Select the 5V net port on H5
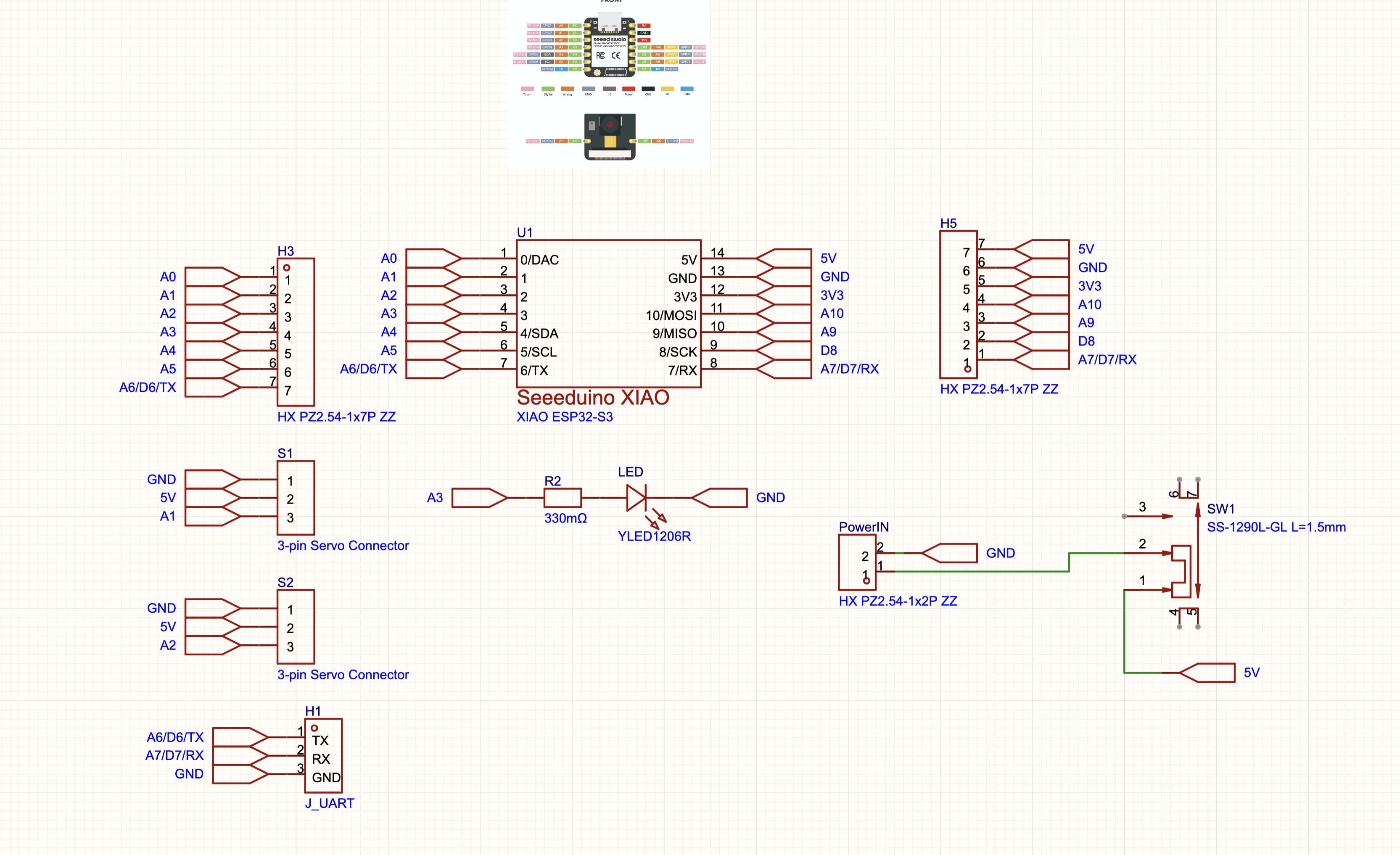This screenshot has height=855, width=1400. click(1041, 249)
